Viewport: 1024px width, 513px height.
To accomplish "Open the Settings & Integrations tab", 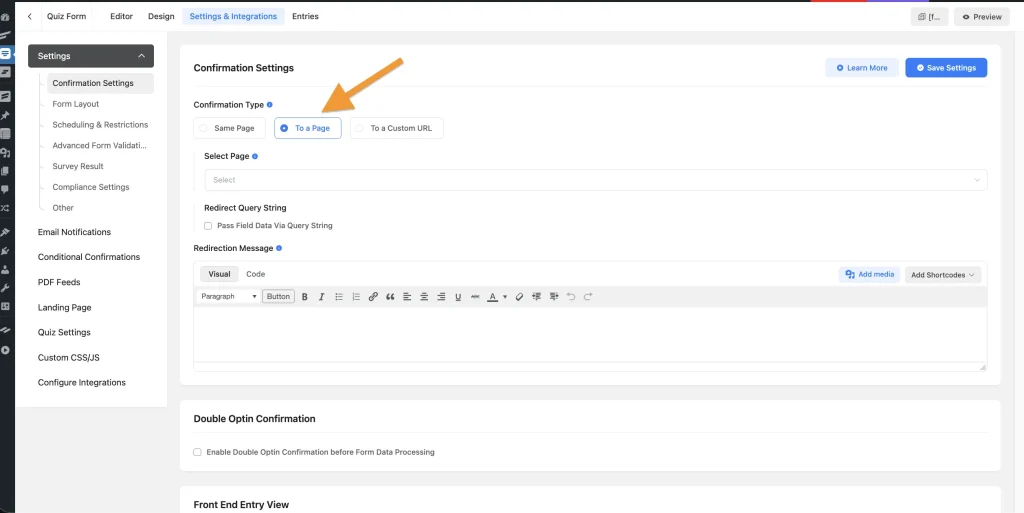I will click(233, 16).
